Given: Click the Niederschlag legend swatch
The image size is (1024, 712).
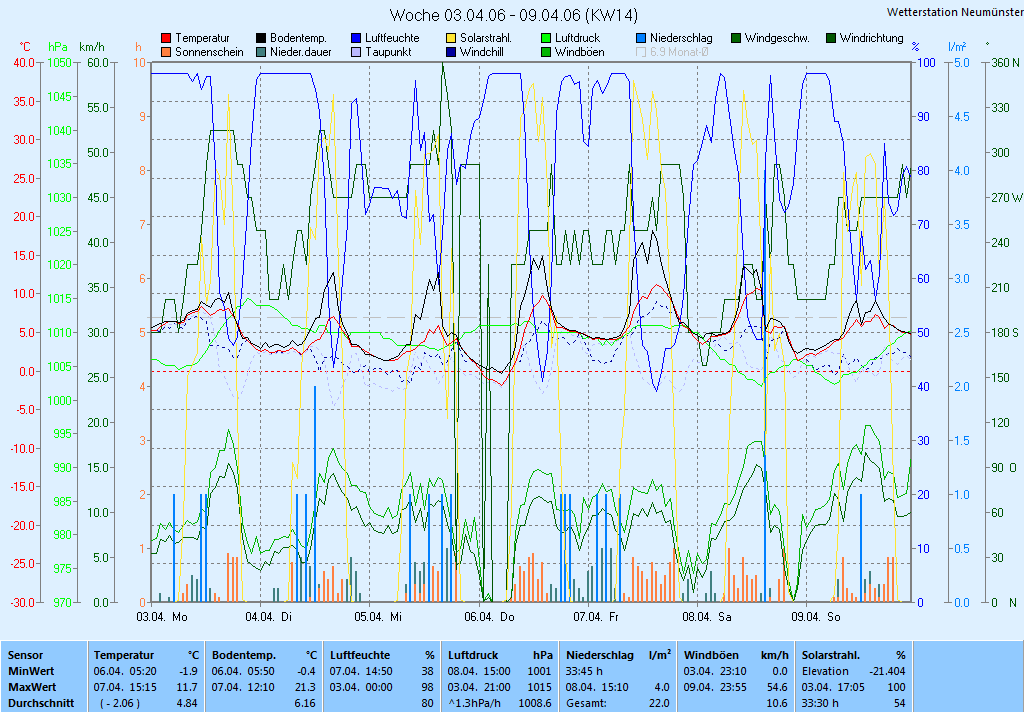Looking at the screenshot, I should coord(641,38).
